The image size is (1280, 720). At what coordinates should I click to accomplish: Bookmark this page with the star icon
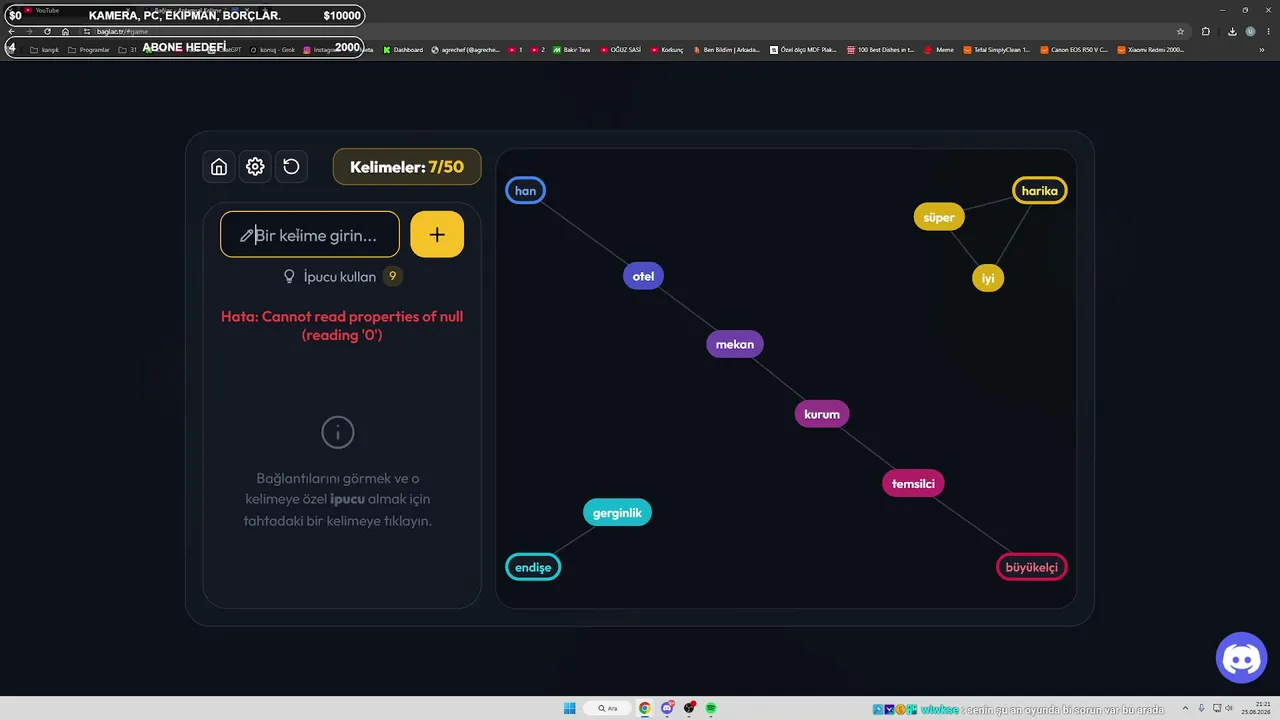1180,31
